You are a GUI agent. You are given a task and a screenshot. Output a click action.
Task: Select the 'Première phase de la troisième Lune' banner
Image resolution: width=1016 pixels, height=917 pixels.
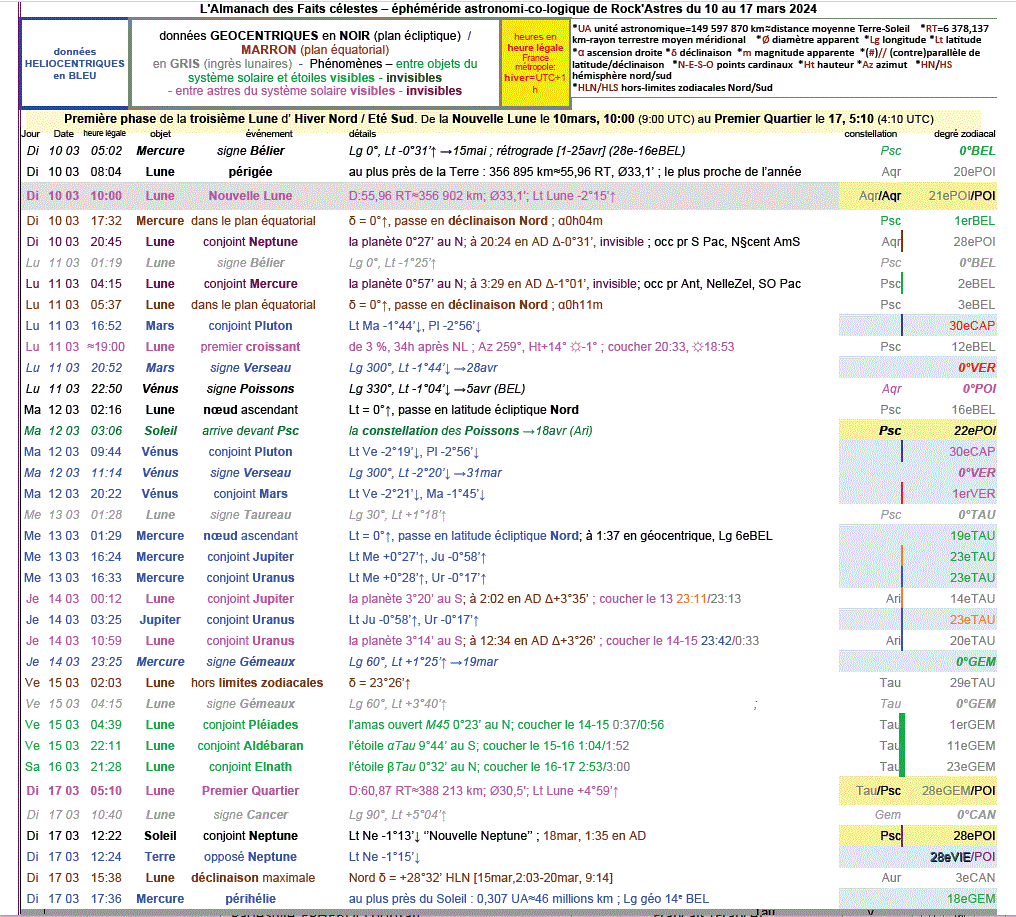pos(499,119)
